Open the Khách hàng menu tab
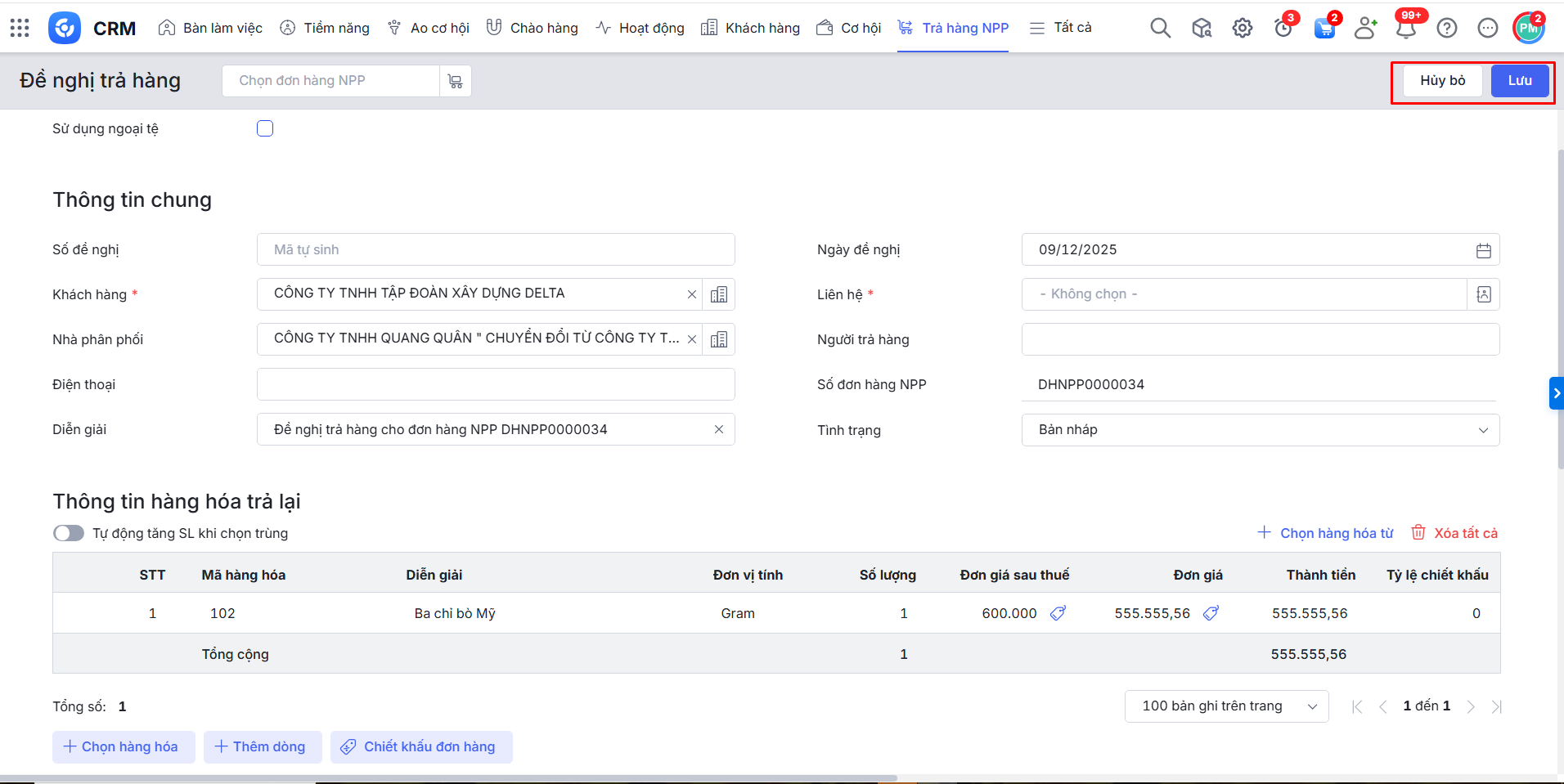This screenshot has height=784, width=1564. [x=750, y=28]
